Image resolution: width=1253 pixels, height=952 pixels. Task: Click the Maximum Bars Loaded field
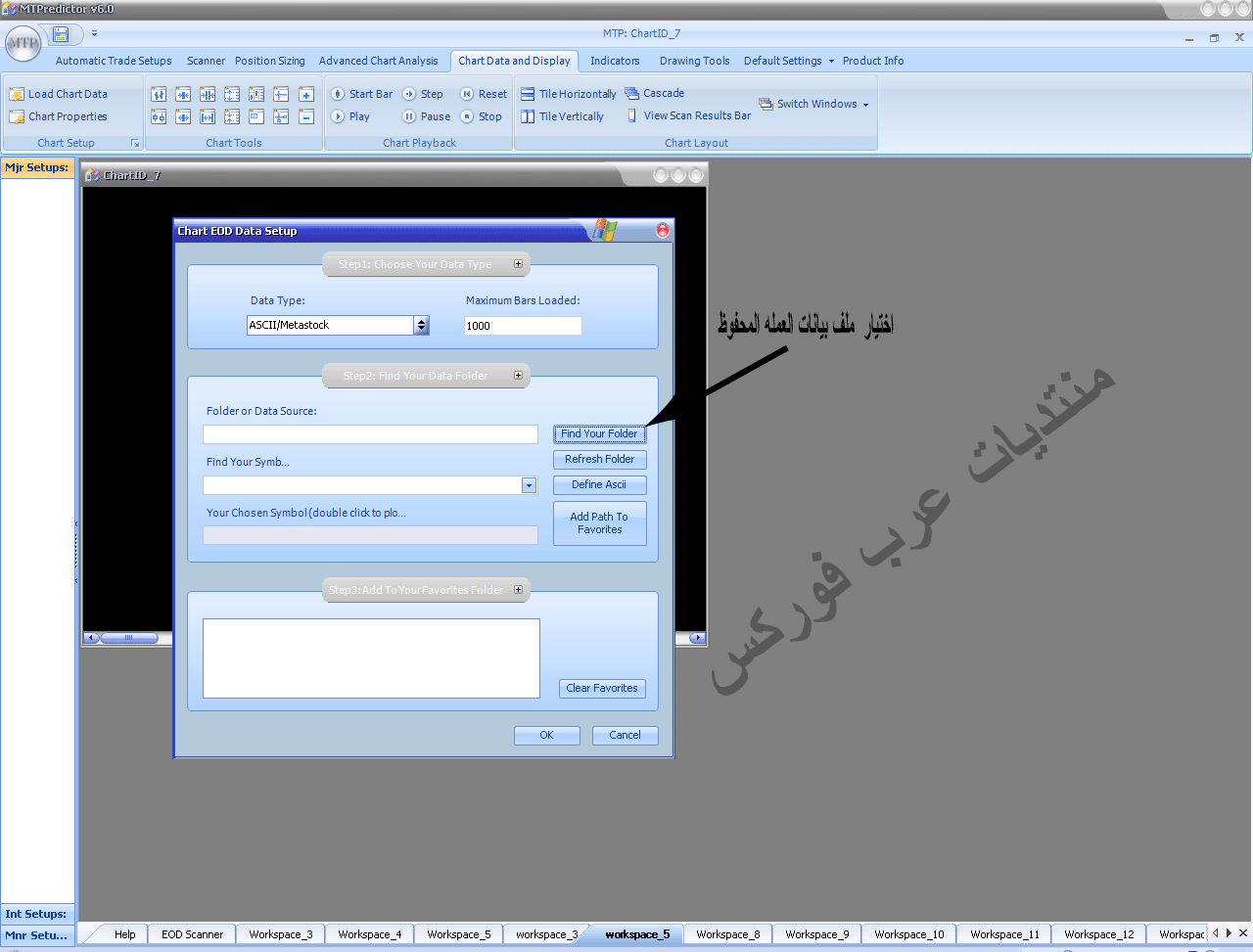523,326
